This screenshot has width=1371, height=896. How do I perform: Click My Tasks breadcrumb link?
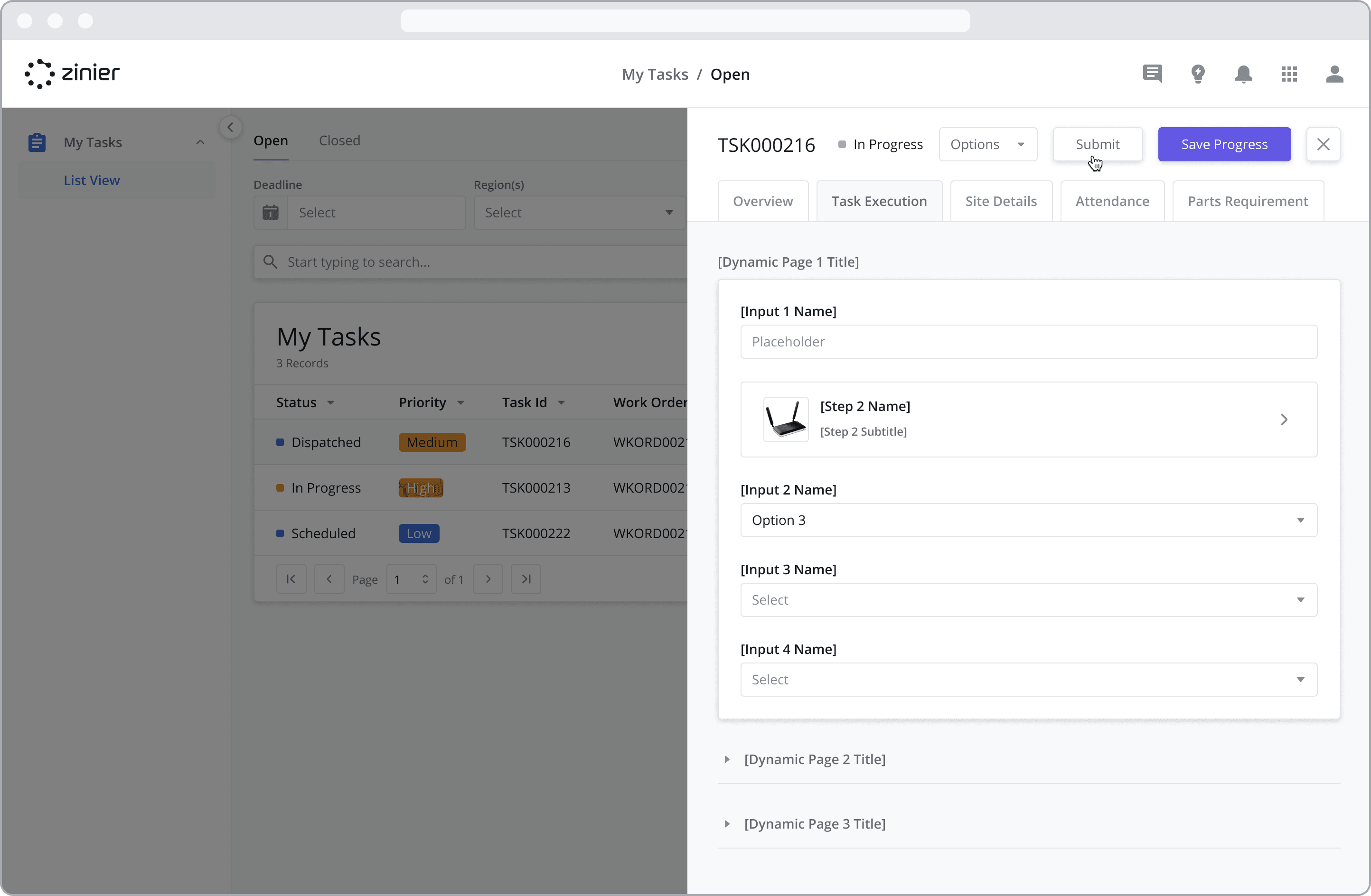[x=655, y=75]
